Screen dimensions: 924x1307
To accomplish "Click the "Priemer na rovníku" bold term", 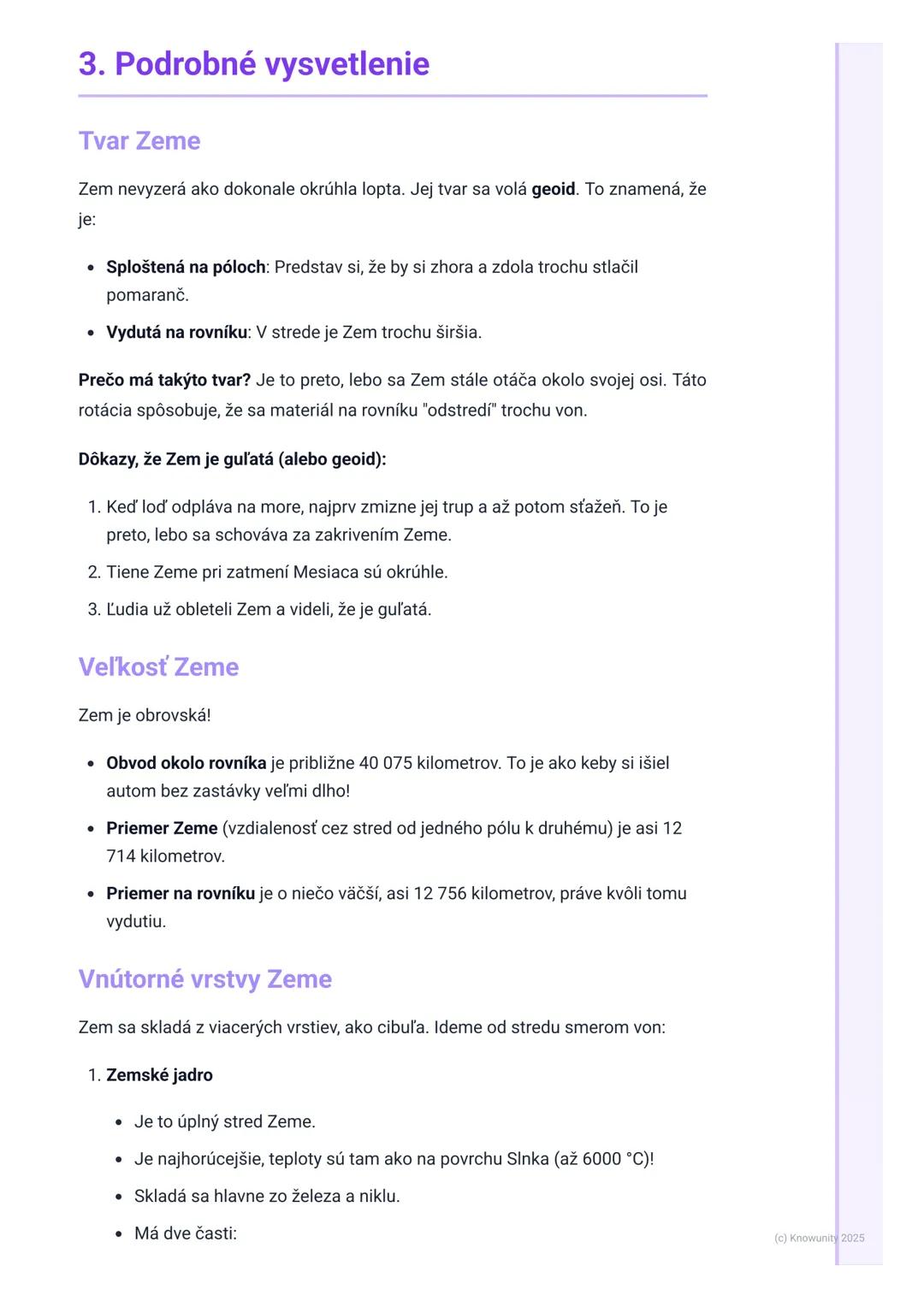I will (181, 893).
